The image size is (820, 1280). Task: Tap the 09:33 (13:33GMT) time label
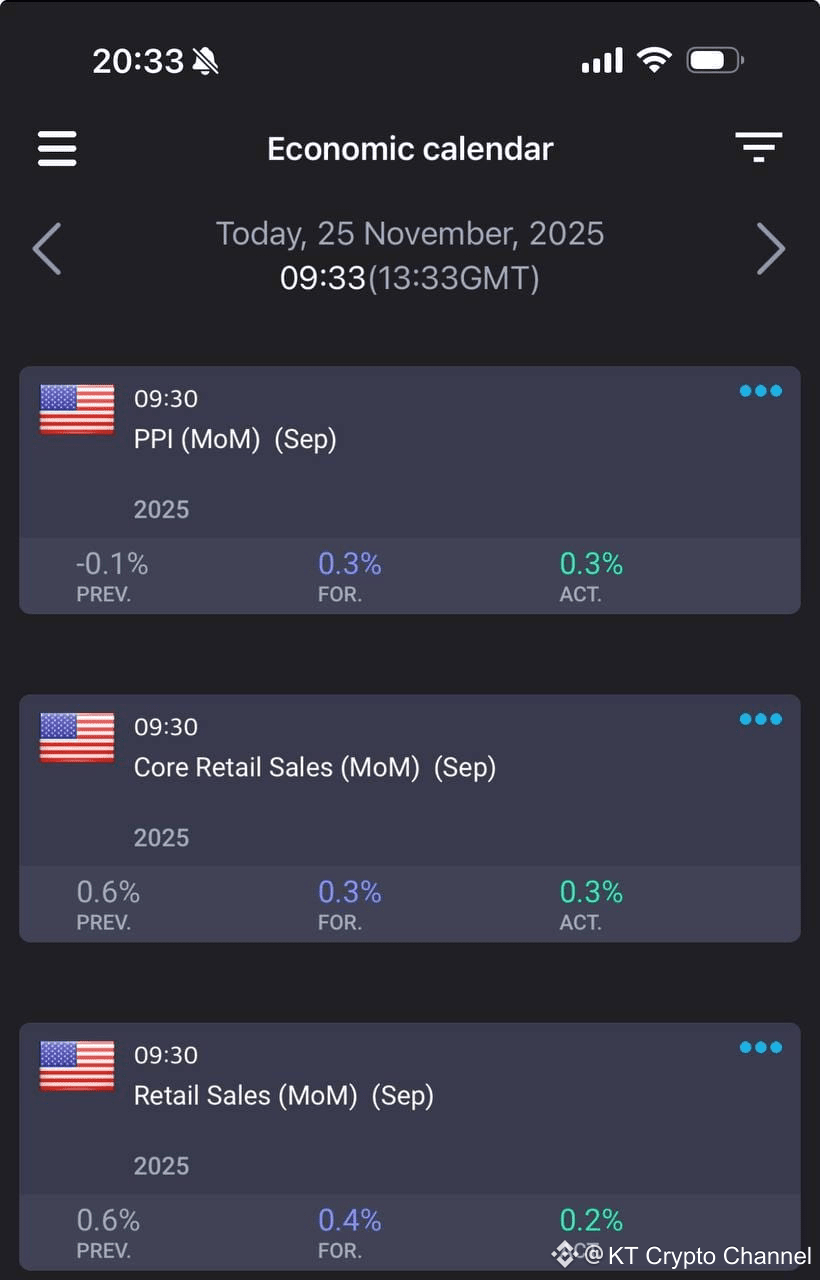pos(410,277)
